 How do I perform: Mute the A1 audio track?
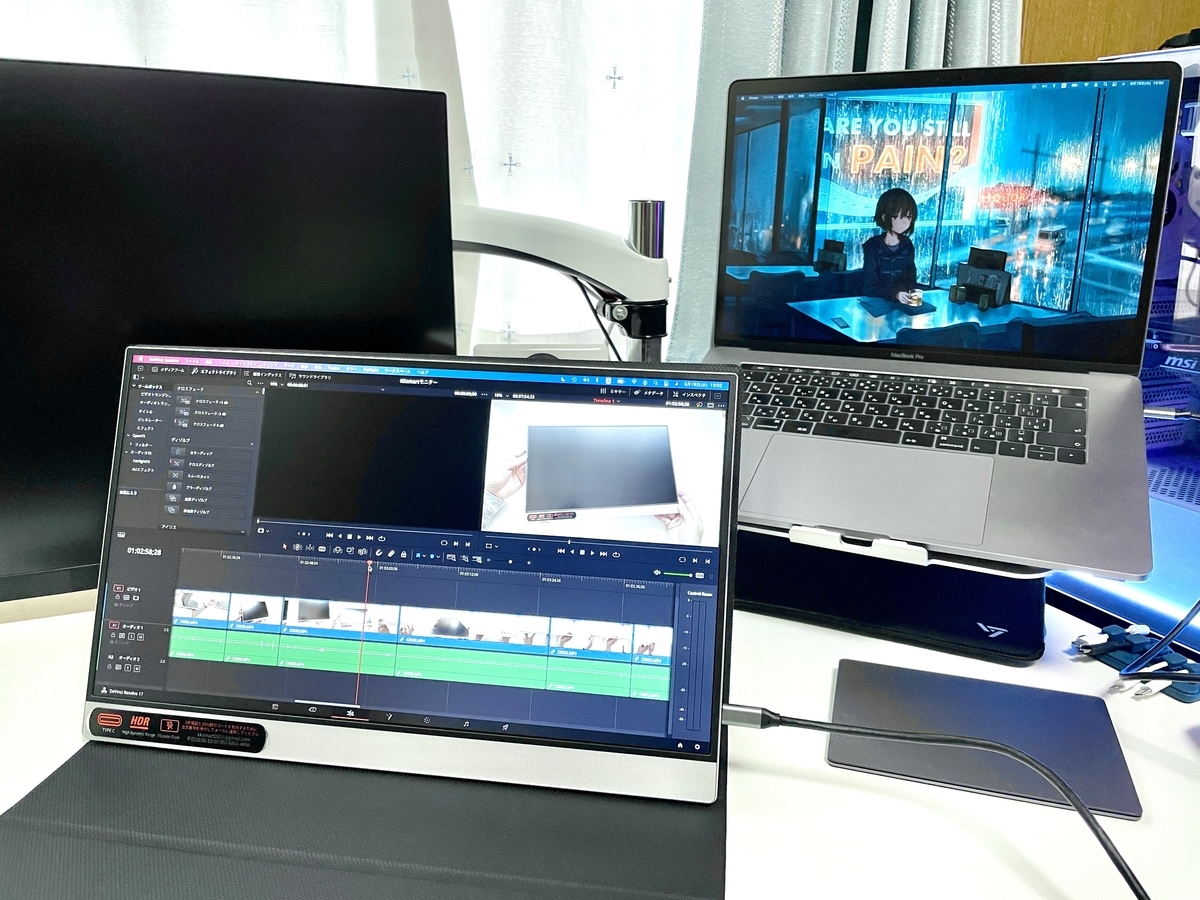142,635
